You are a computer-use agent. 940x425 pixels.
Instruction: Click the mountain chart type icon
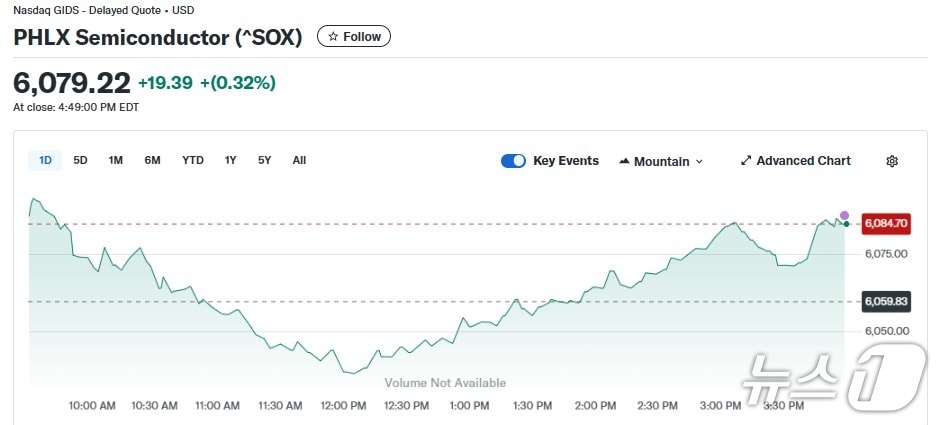pyautogui.click(x=625, y=161)
